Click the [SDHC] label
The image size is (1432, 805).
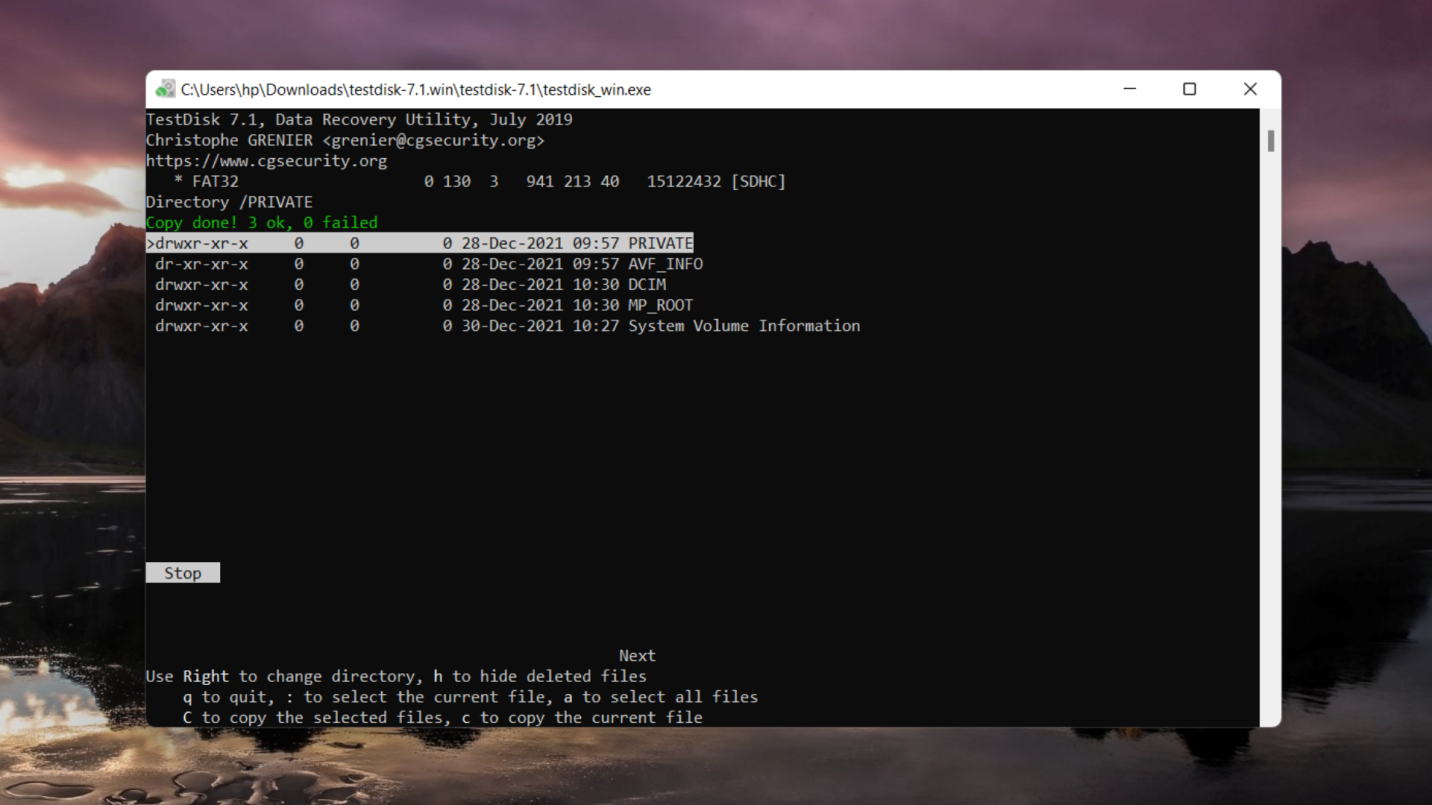(x=759, y=181)
